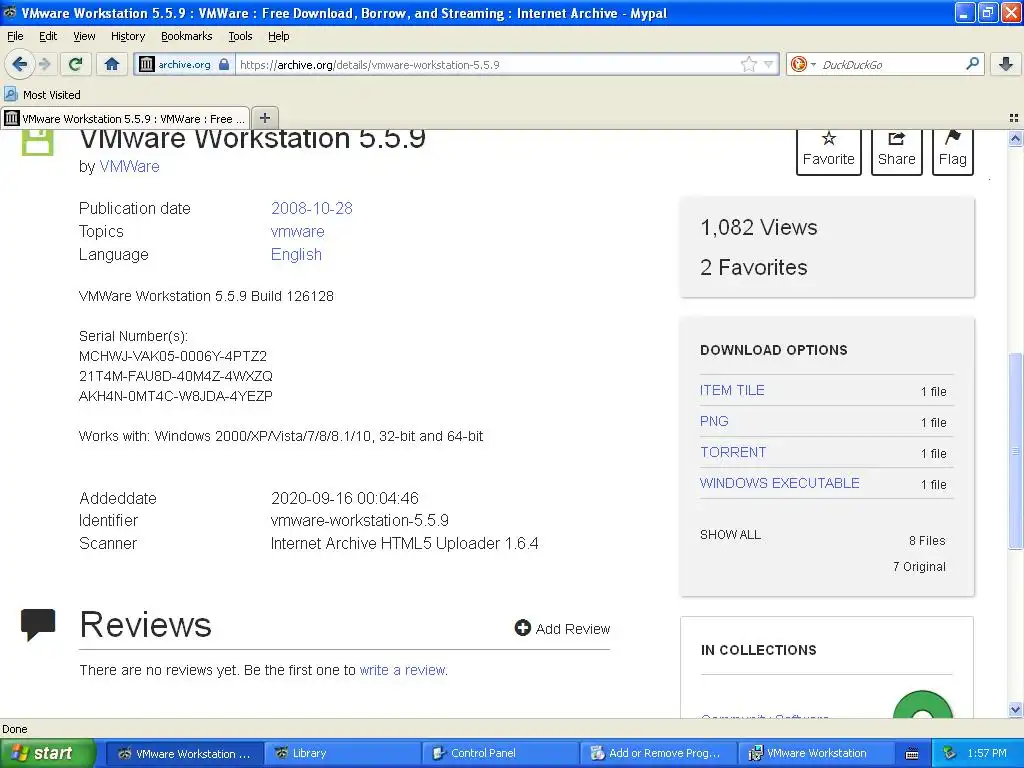Viewport: 1024px width, 768px height.
Task: Open the File menu
Action: click(x=15, y=36)
